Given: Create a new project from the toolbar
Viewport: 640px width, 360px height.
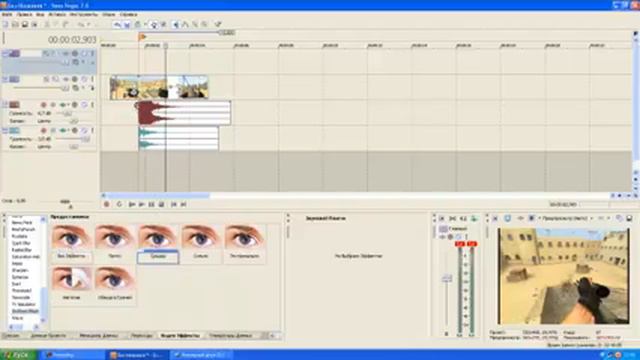Looking at the screenshot, I should click(5, 25).
